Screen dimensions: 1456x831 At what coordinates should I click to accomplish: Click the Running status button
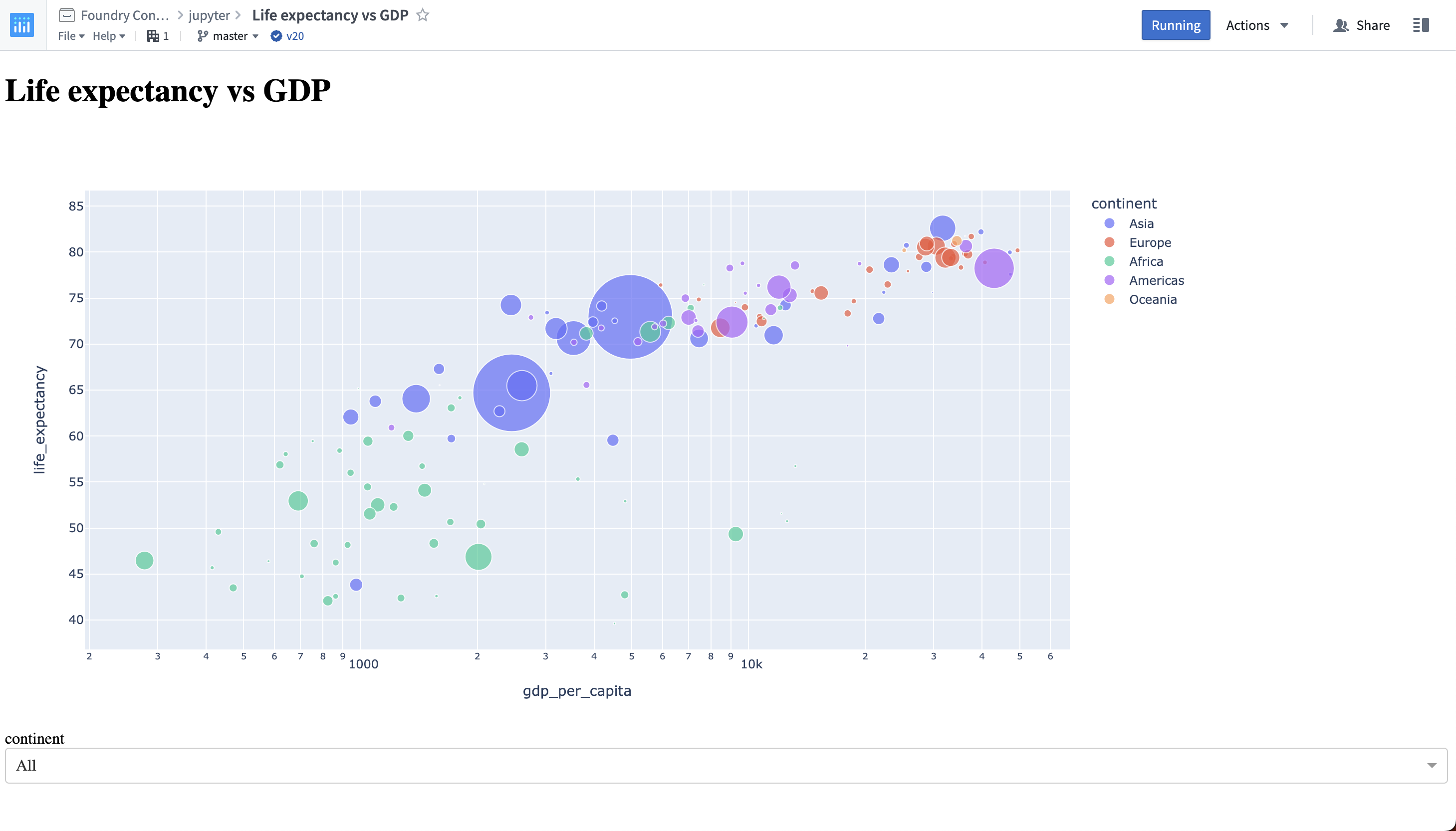pos(1175,25)
